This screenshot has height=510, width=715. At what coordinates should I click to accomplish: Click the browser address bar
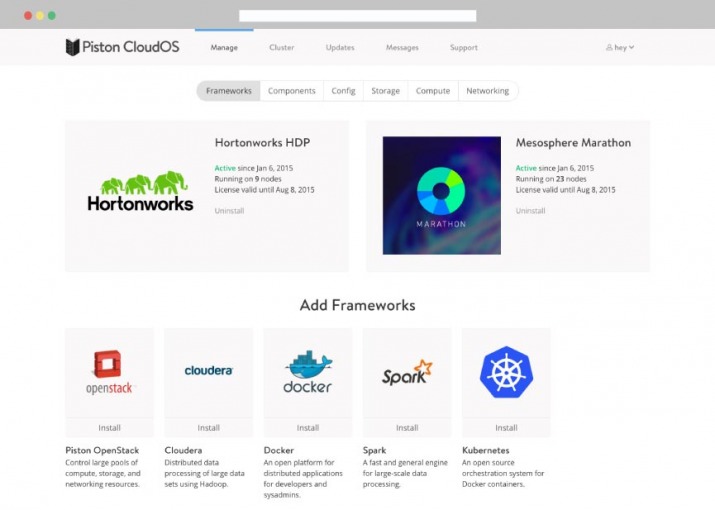point(358,16)
